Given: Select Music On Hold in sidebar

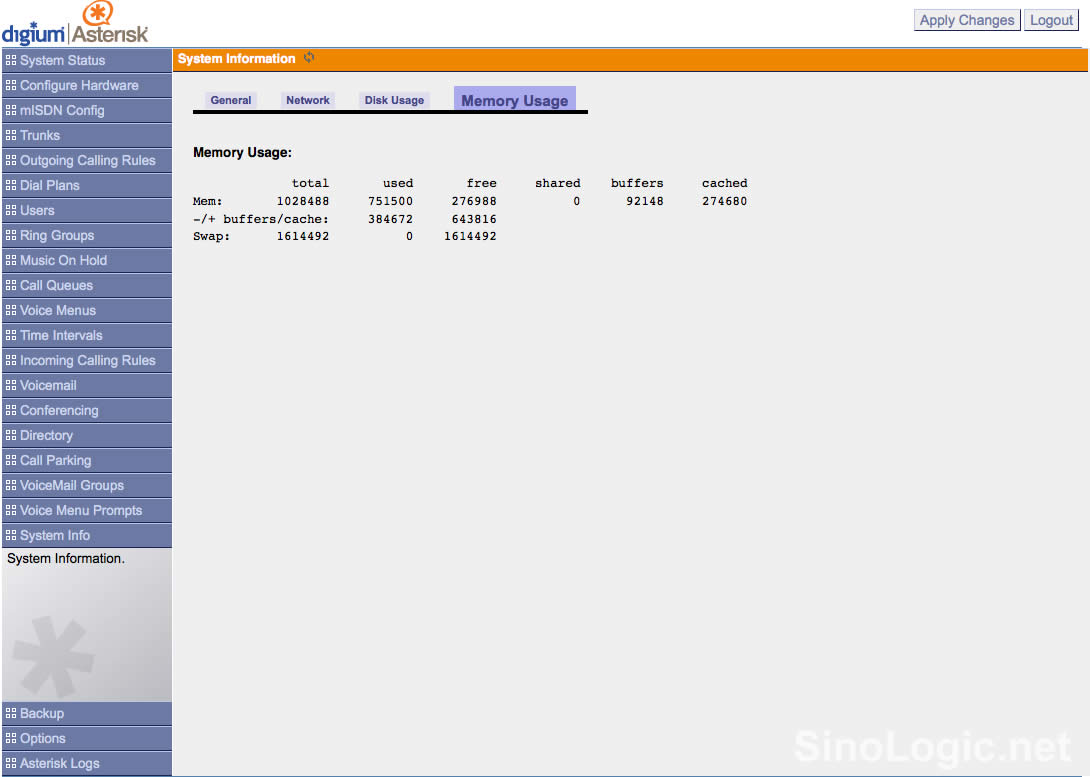Looking at the screenshot, I should (63, 260).
